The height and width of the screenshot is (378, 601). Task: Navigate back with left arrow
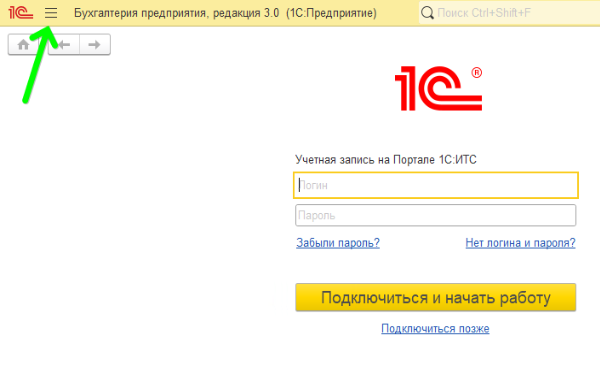point(64,45)
